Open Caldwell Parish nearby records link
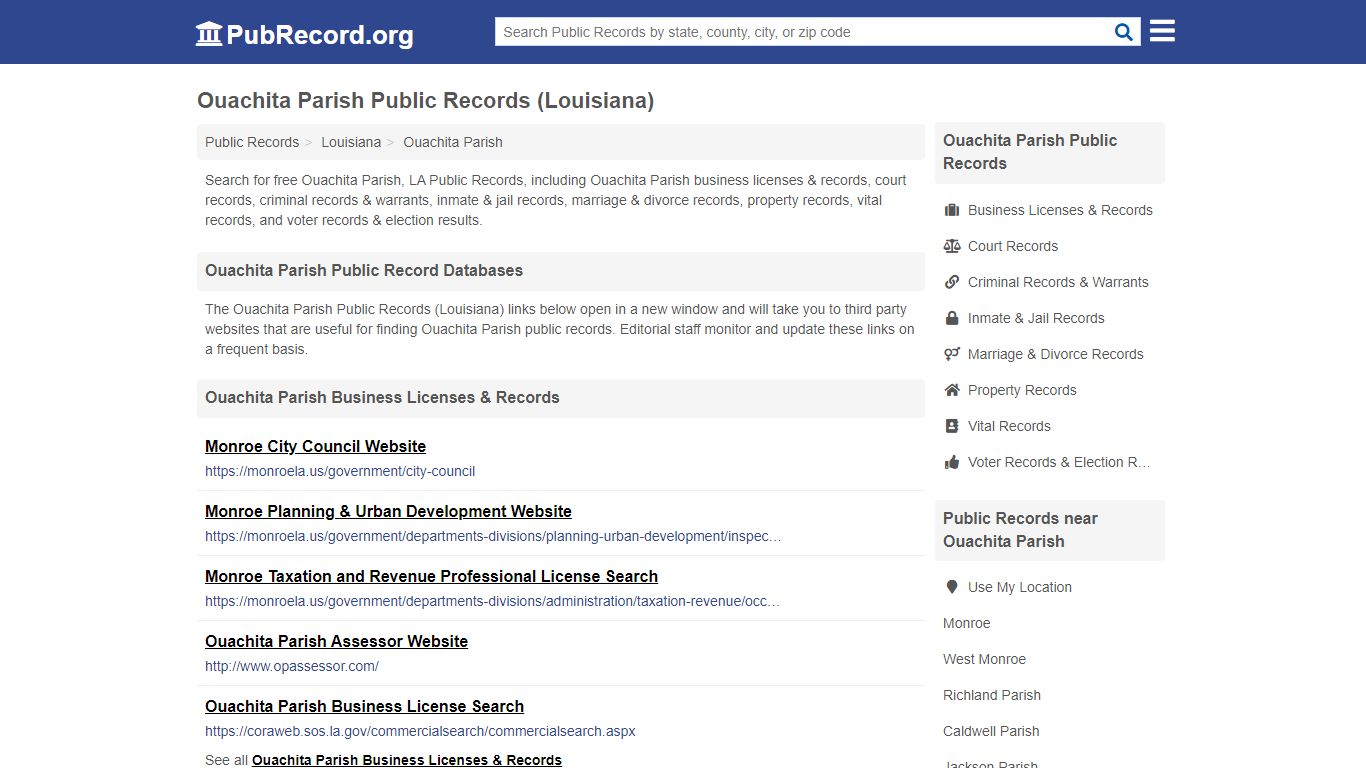This screenshot has height=768, width=1366. click(x=991, y=731)
